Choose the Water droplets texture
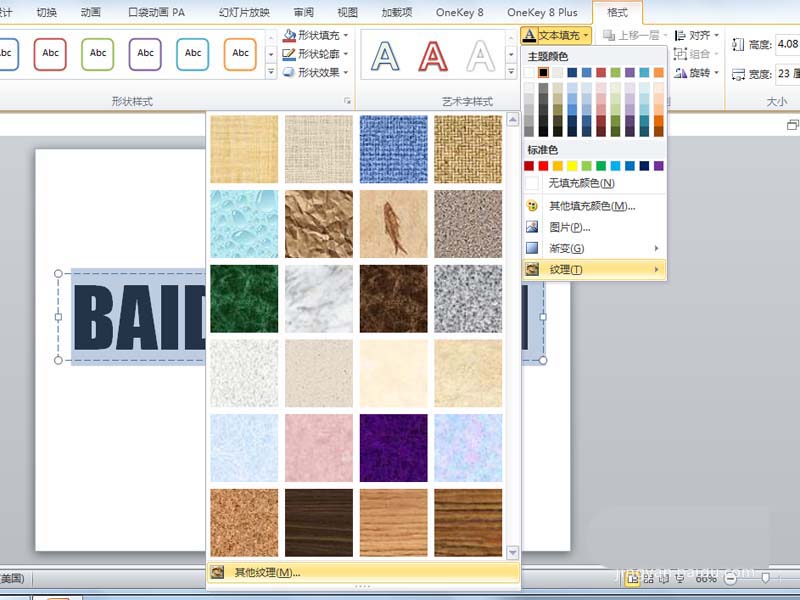The width and height of the screenshot is (800, 600). [244, 224]
